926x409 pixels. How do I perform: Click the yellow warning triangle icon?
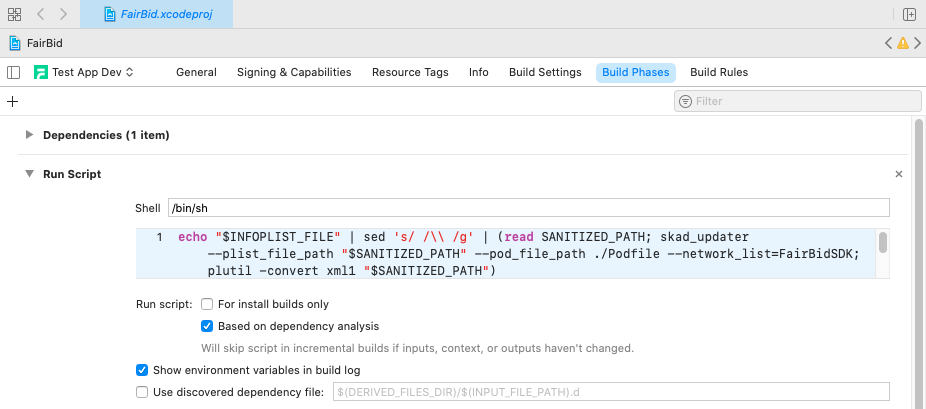903,43
